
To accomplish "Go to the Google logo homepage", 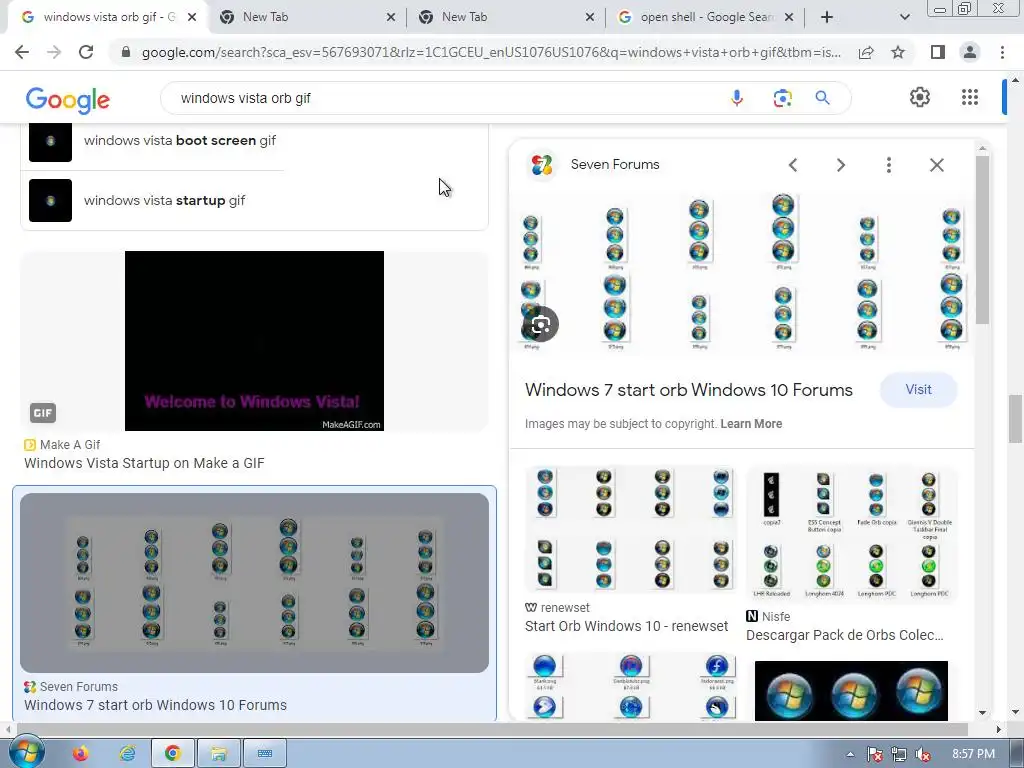I will pos(68,100).
